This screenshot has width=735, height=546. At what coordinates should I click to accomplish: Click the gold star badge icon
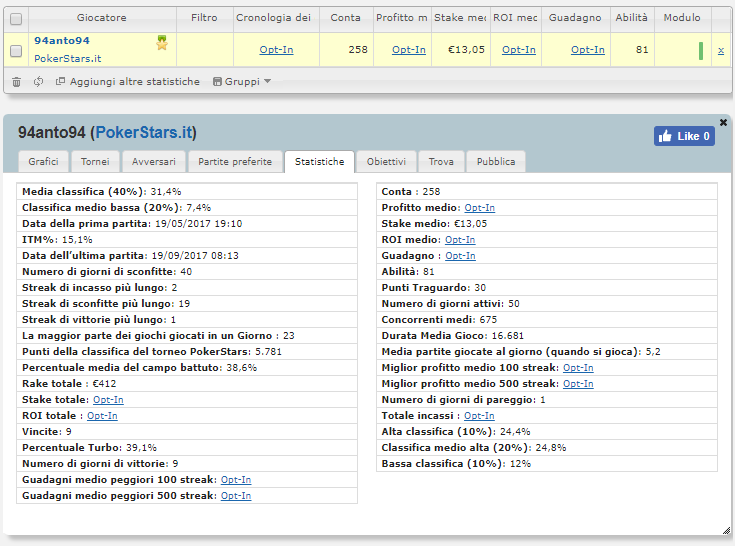pos(162,43)
